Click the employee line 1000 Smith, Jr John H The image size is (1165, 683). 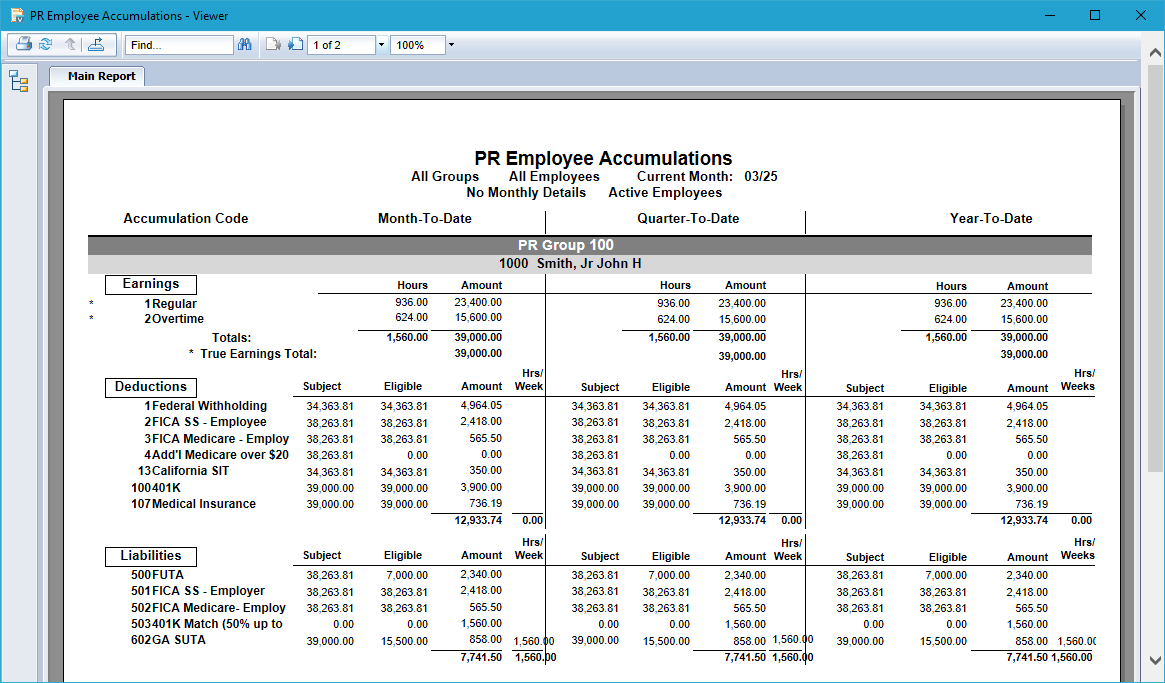click(x=590, y=264)
